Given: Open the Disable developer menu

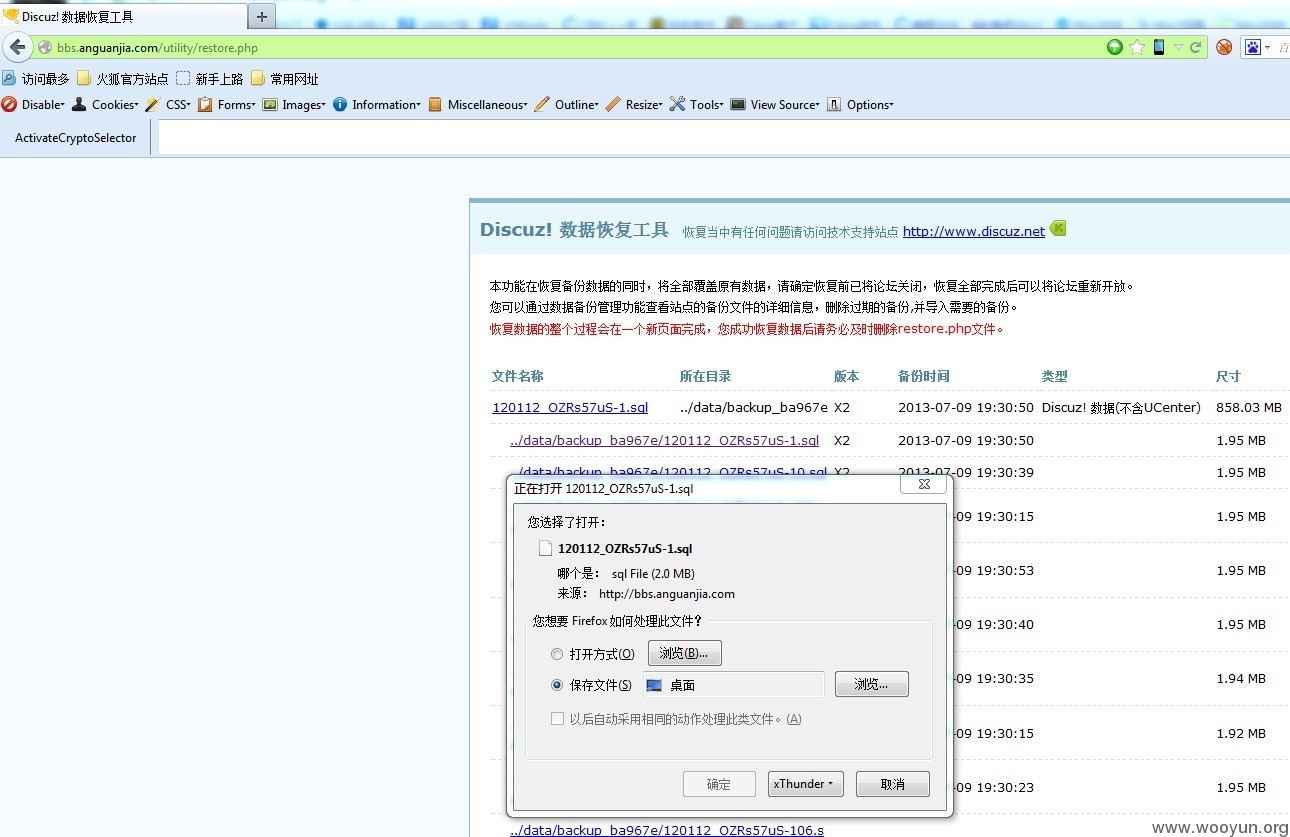Looking at the screenshot, I should pos(33,104).
